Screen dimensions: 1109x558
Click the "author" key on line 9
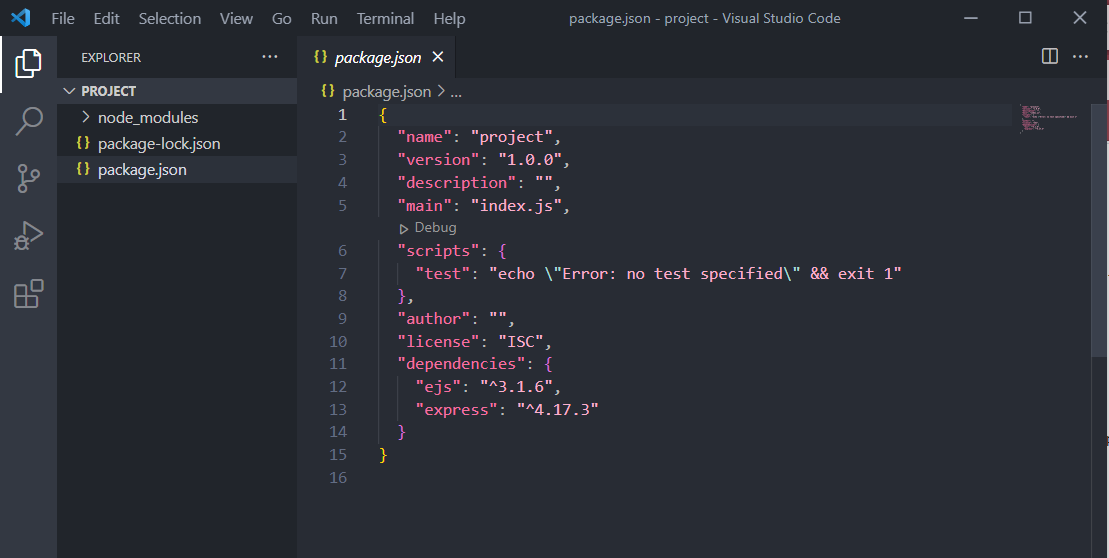[434, 318]
